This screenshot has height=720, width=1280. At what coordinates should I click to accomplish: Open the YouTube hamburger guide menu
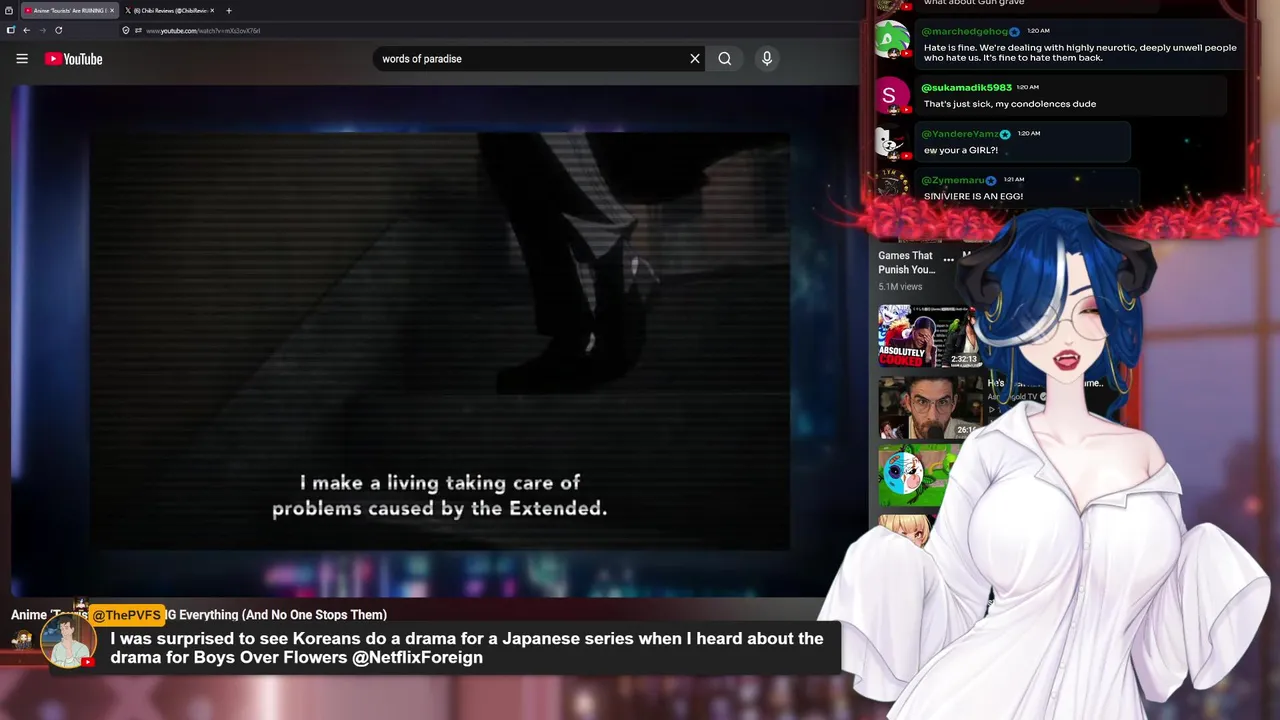click(x=22, y=59)
